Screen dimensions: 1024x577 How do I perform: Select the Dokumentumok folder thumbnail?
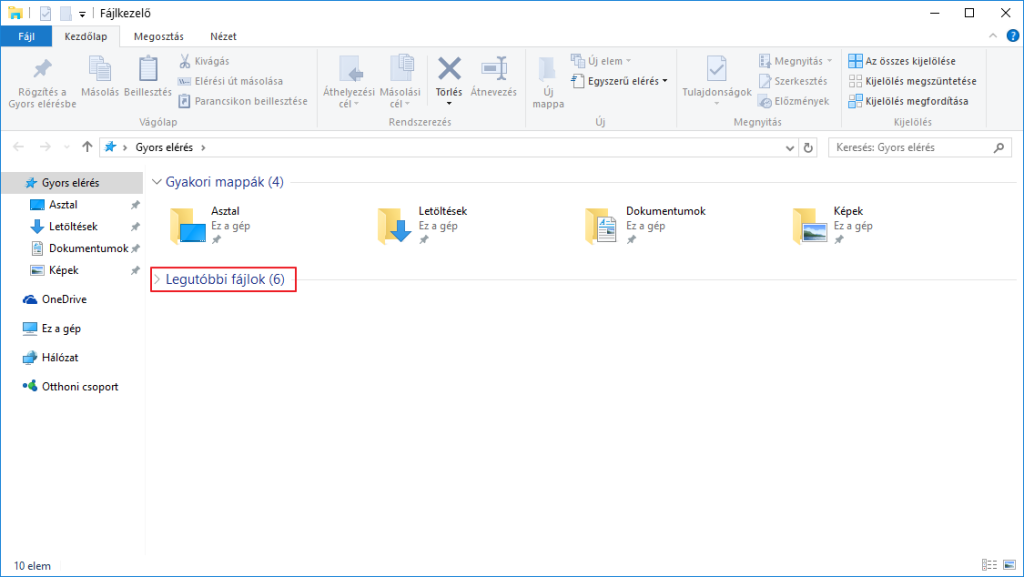(x=601, y=226)
